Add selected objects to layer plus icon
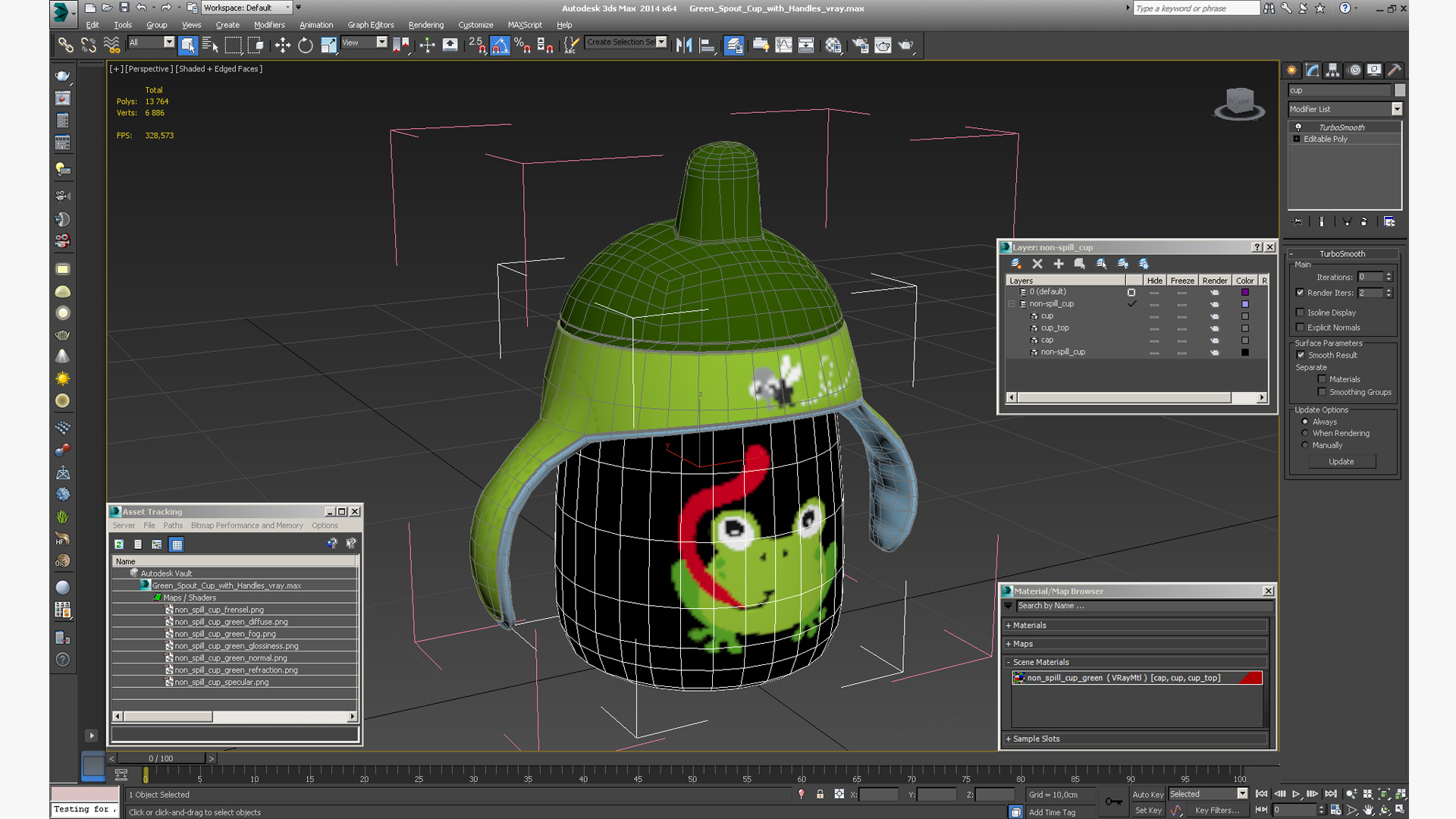This screenshot has height=819, width=1456. (x=1059, y=264)
